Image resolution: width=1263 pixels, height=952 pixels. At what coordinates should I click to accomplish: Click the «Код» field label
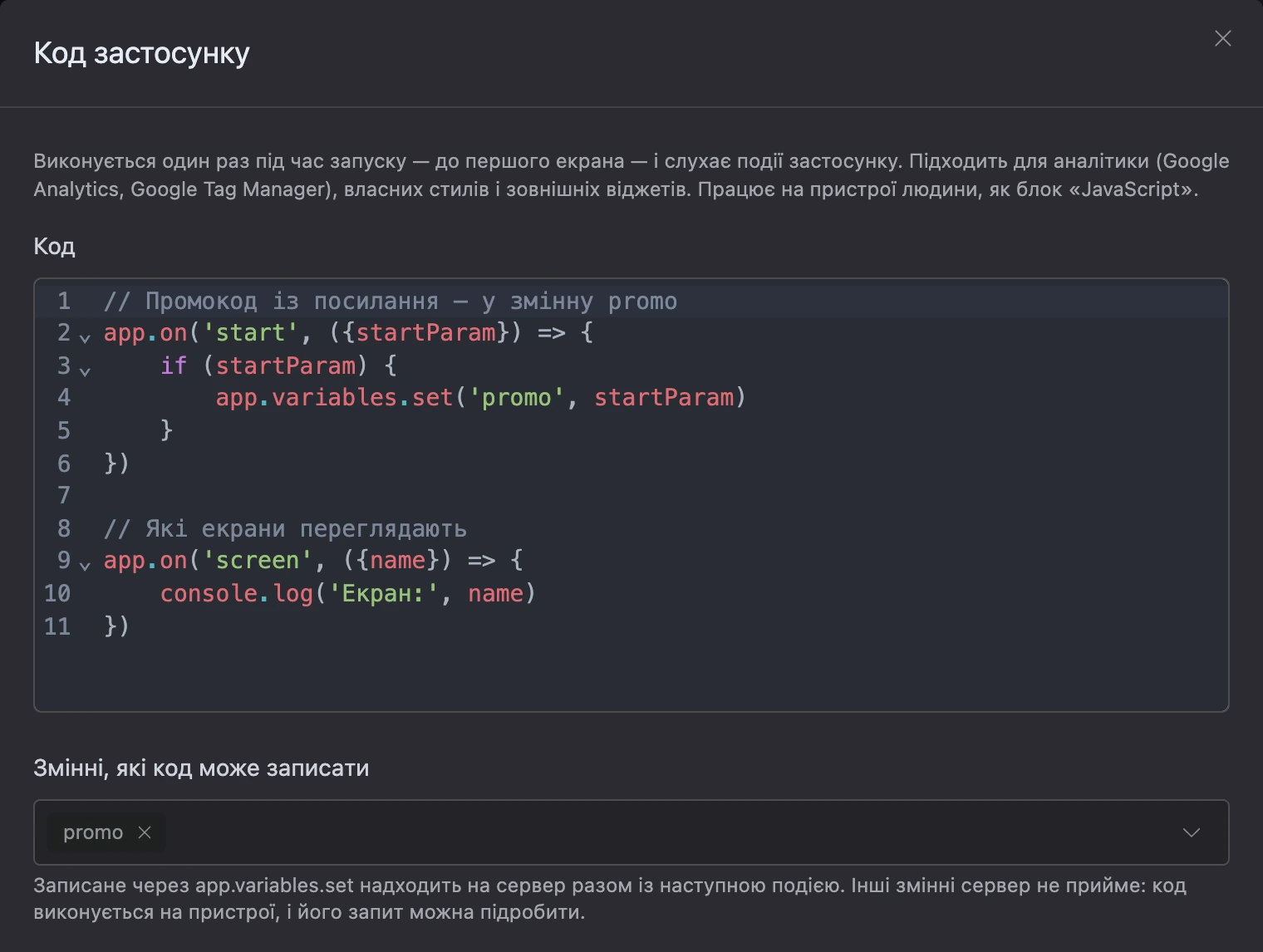(54, 247)
